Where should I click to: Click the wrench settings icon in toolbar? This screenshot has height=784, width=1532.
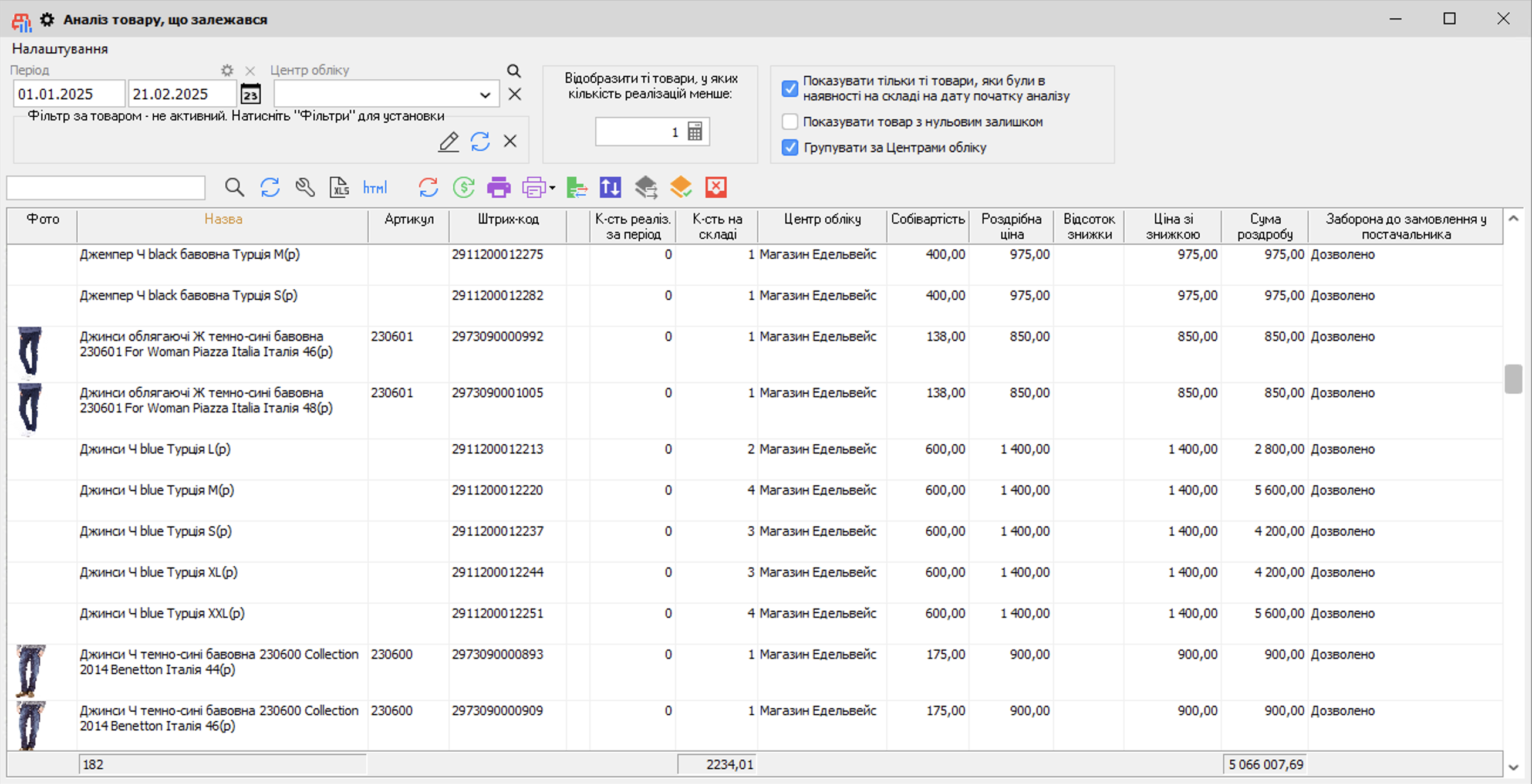305,187
